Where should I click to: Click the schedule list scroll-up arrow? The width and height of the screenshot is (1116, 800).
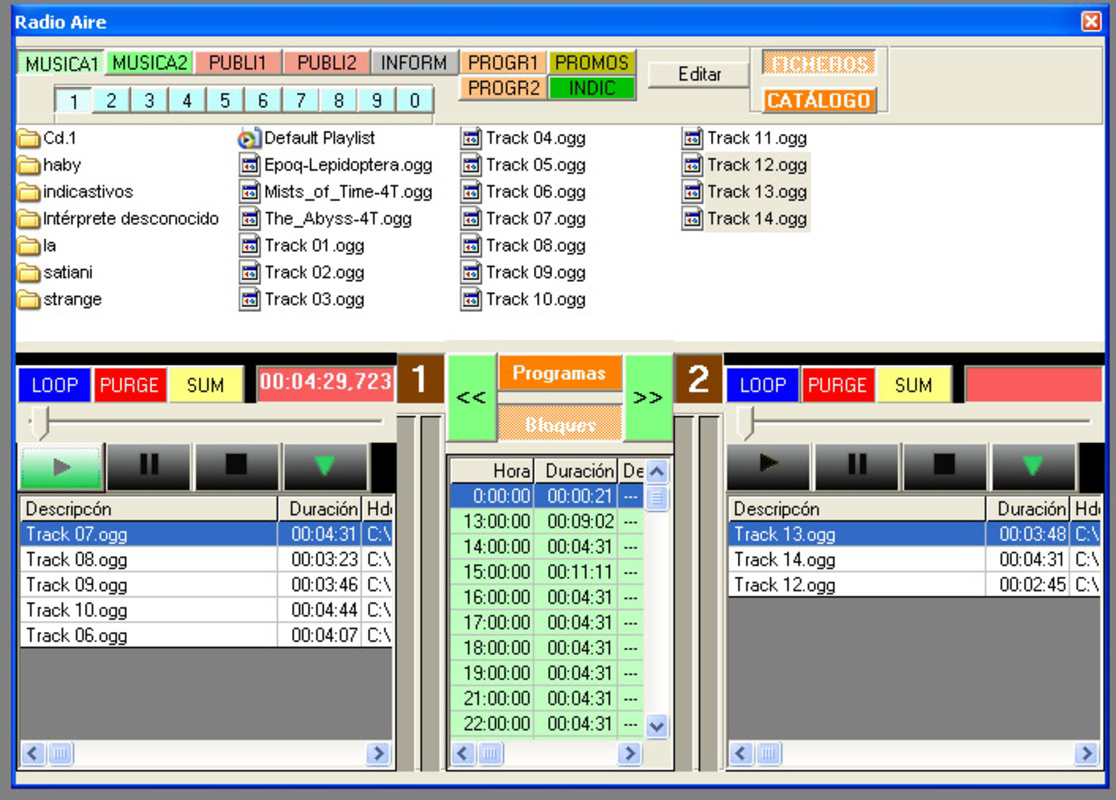click(x=657, y=471)
